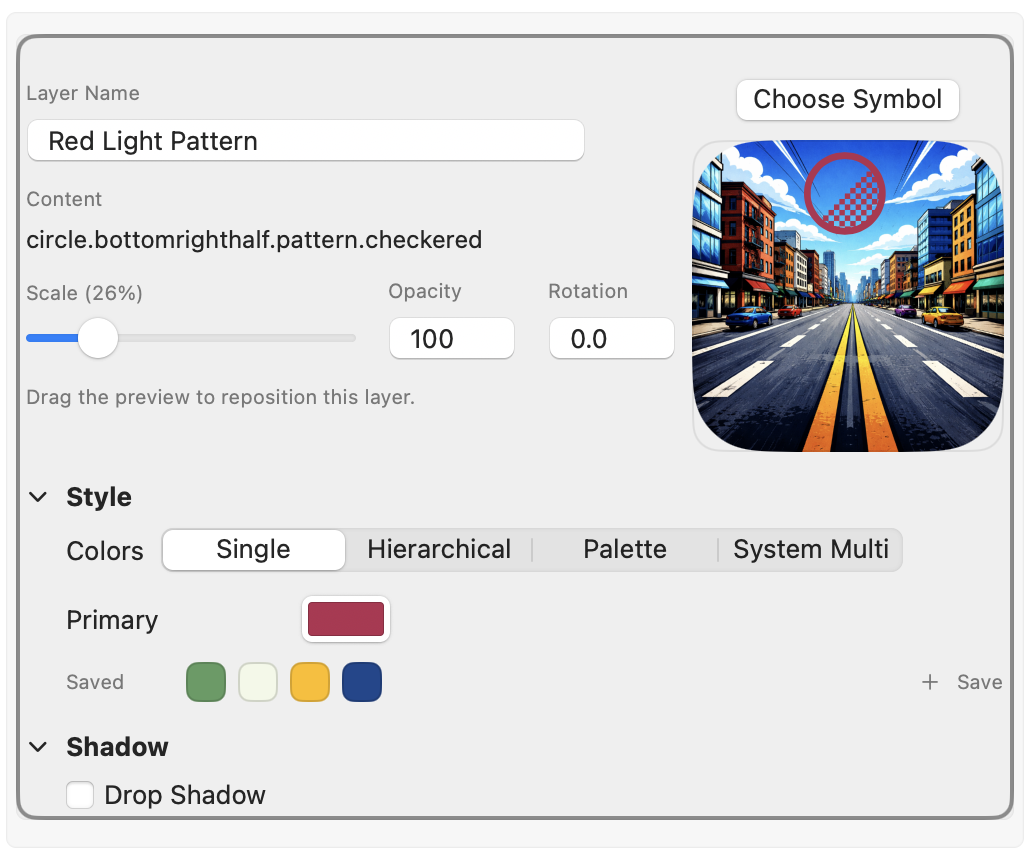Open the Primary red color well
Viewport: 1036px width, 860px height.
coord(346,619)
